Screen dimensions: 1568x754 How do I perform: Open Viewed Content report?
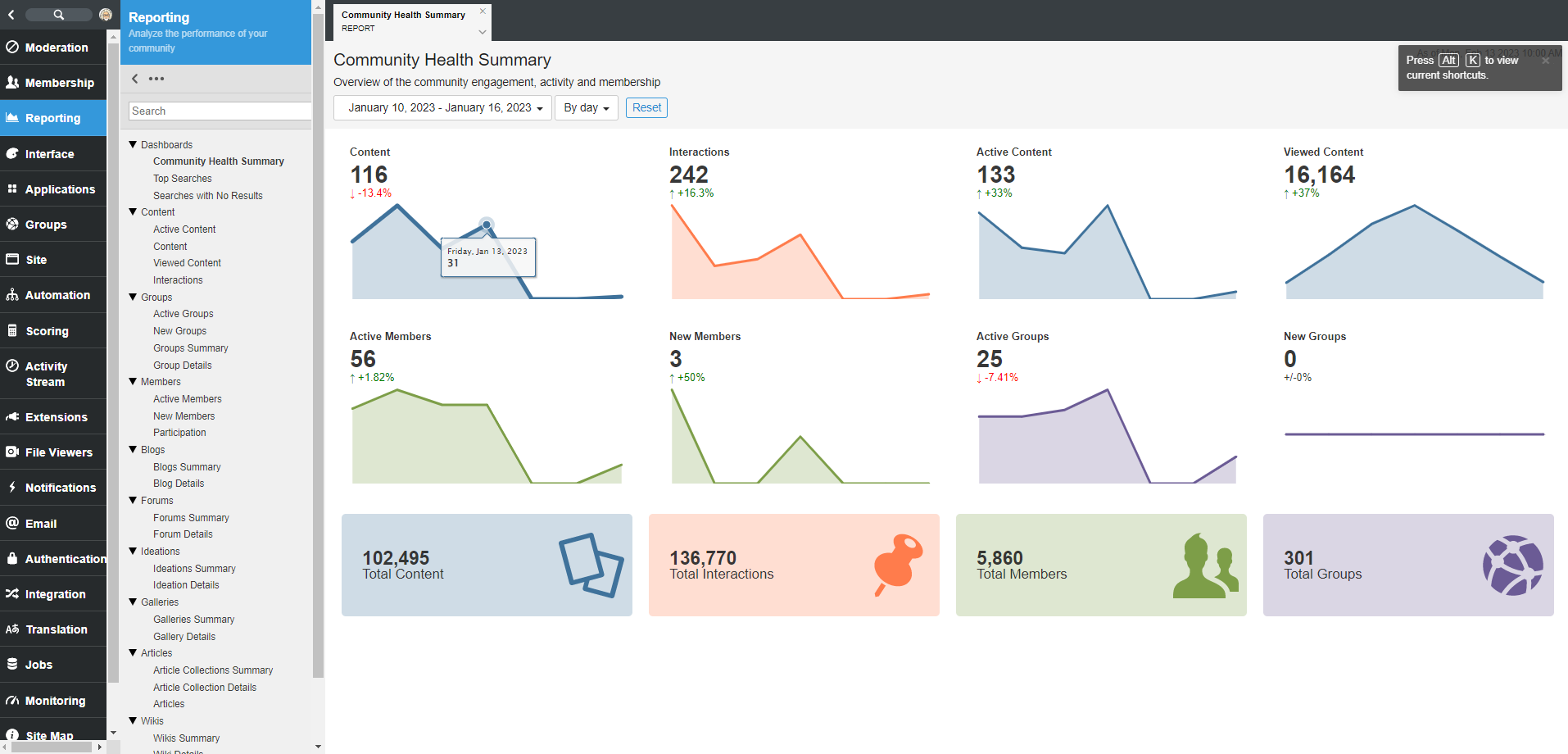(187, 263)
